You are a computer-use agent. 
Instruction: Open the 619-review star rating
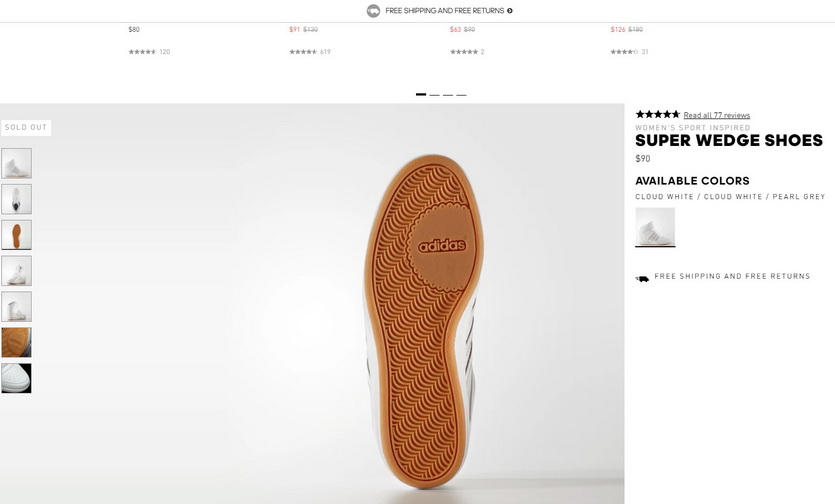click(303, 52)
